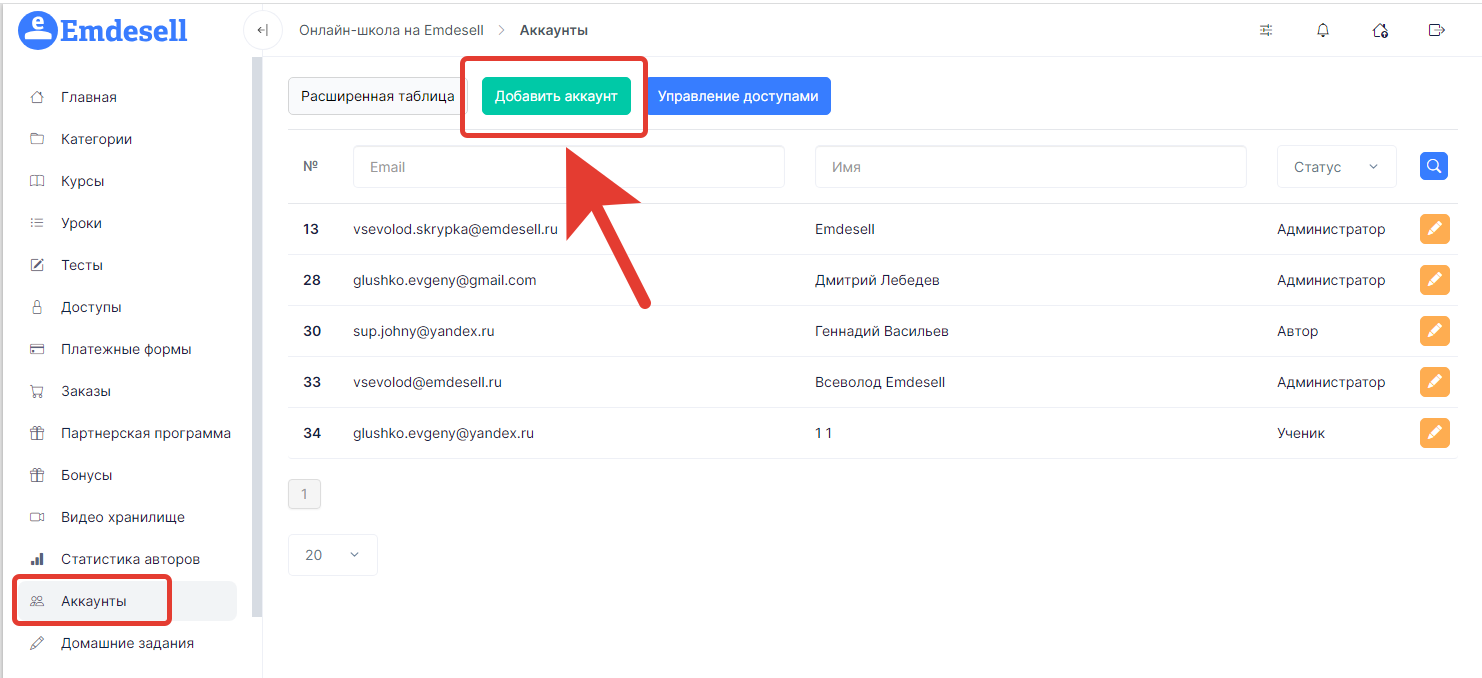Click the home settings icon in header
The image size is (1482, 678).
(x=1380, y=30)
